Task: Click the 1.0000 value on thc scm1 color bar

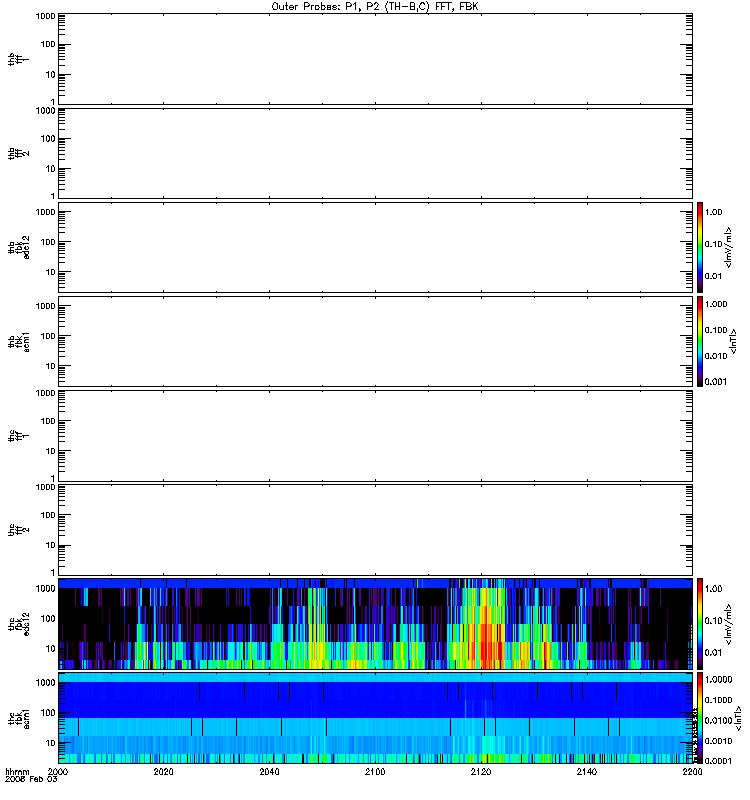Action: (718, 680)
